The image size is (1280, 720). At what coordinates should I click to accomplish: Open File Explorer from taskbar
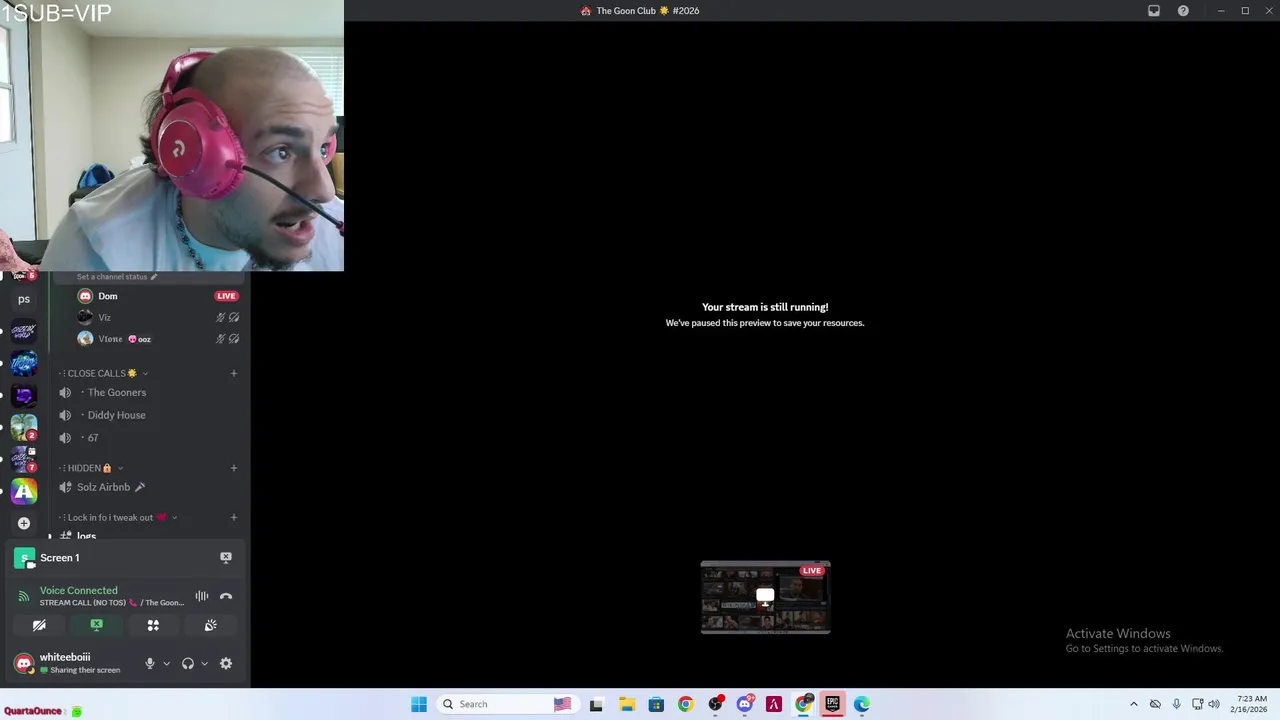(627, 704)
